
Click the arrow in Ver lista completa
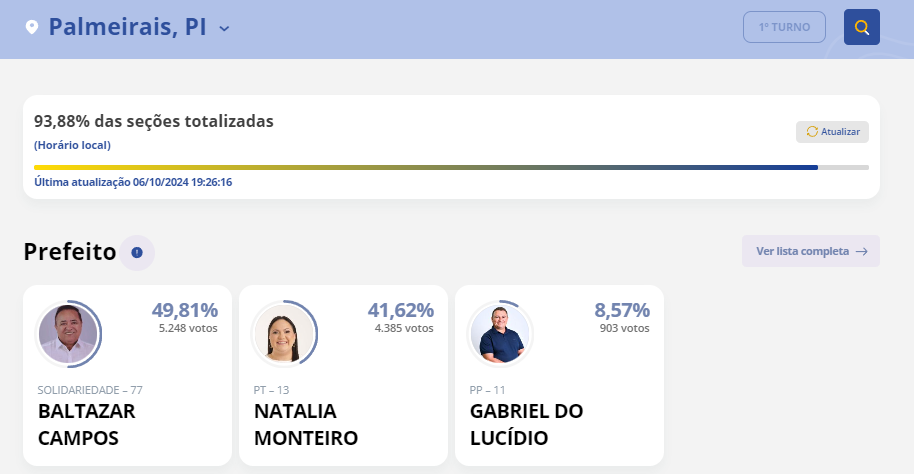(x=861, y=251)
